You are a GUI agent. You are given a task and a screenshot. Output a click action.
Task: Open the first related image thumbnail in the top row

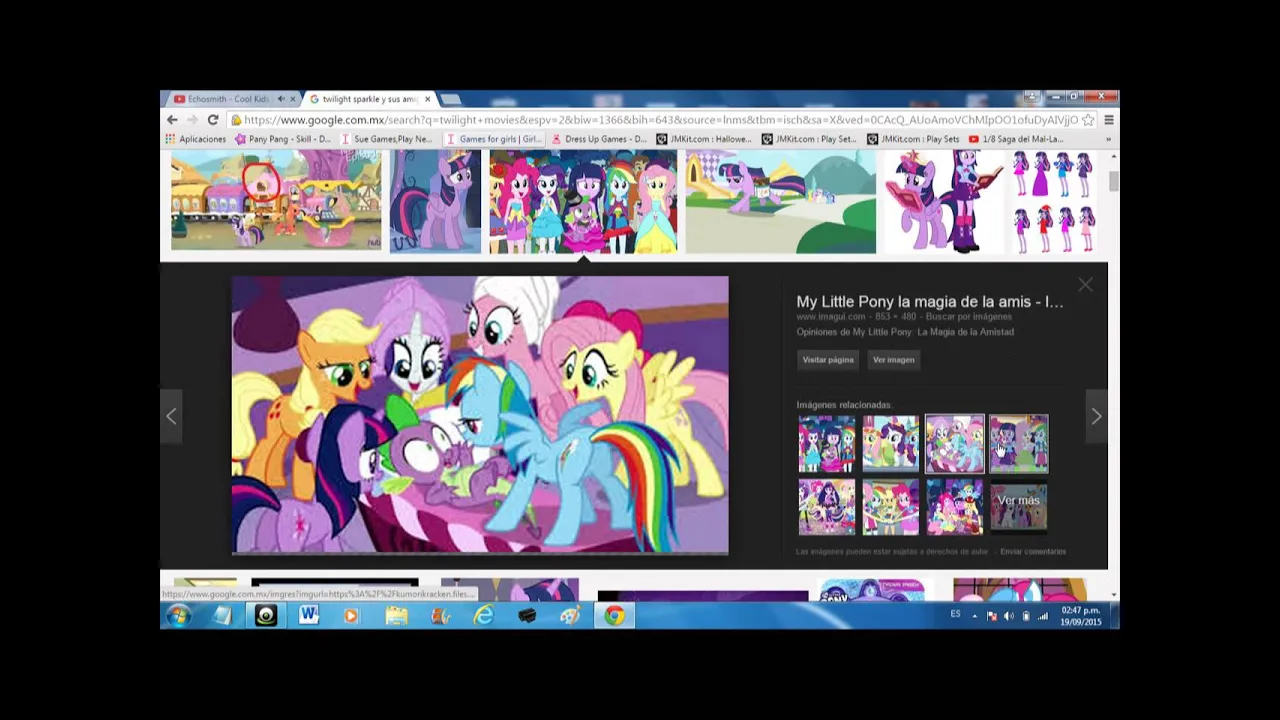point(827,443)
